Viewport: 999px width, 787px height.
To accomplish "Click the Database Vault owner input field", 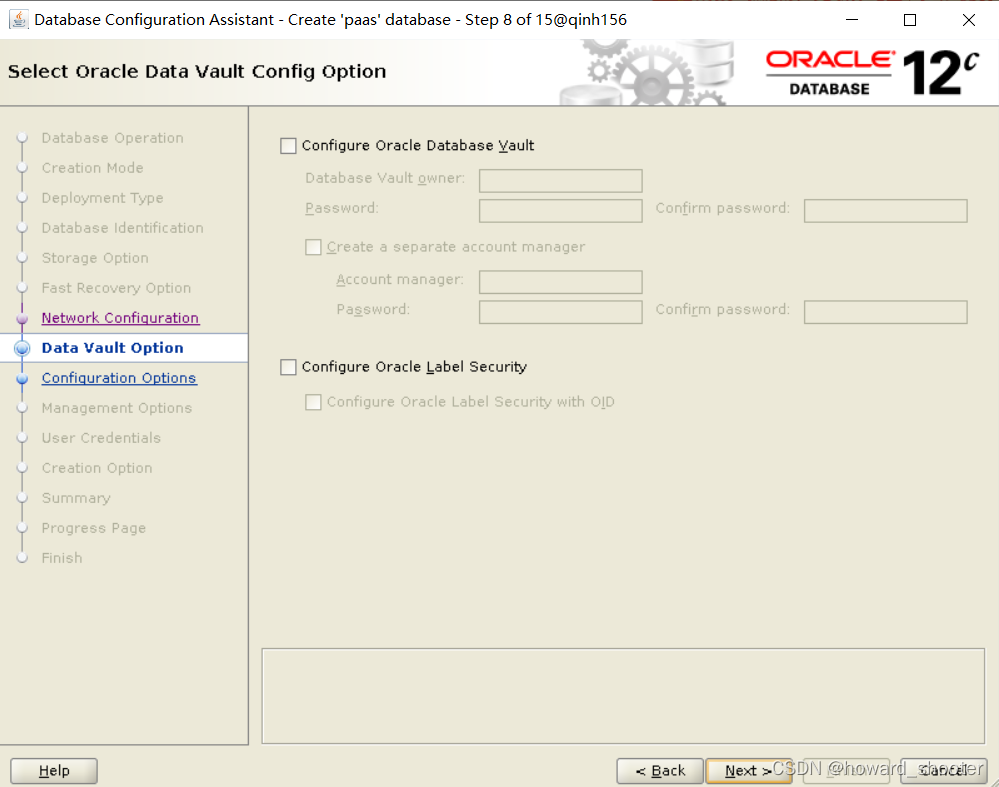I will 560,181.
